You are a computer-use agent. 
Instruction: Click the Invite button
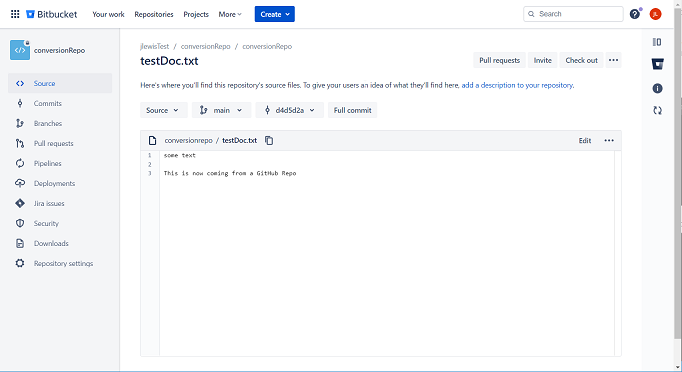(x=543, y=60)
